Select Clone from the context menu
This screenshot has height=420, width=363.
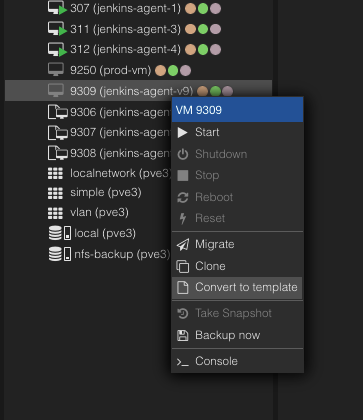coord(237,266)
